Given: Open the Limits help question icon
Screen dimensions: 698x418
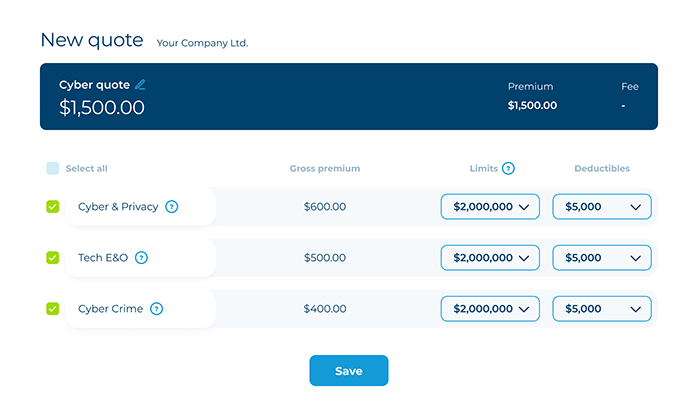Looking at the screenshot, I should (508, 168).
